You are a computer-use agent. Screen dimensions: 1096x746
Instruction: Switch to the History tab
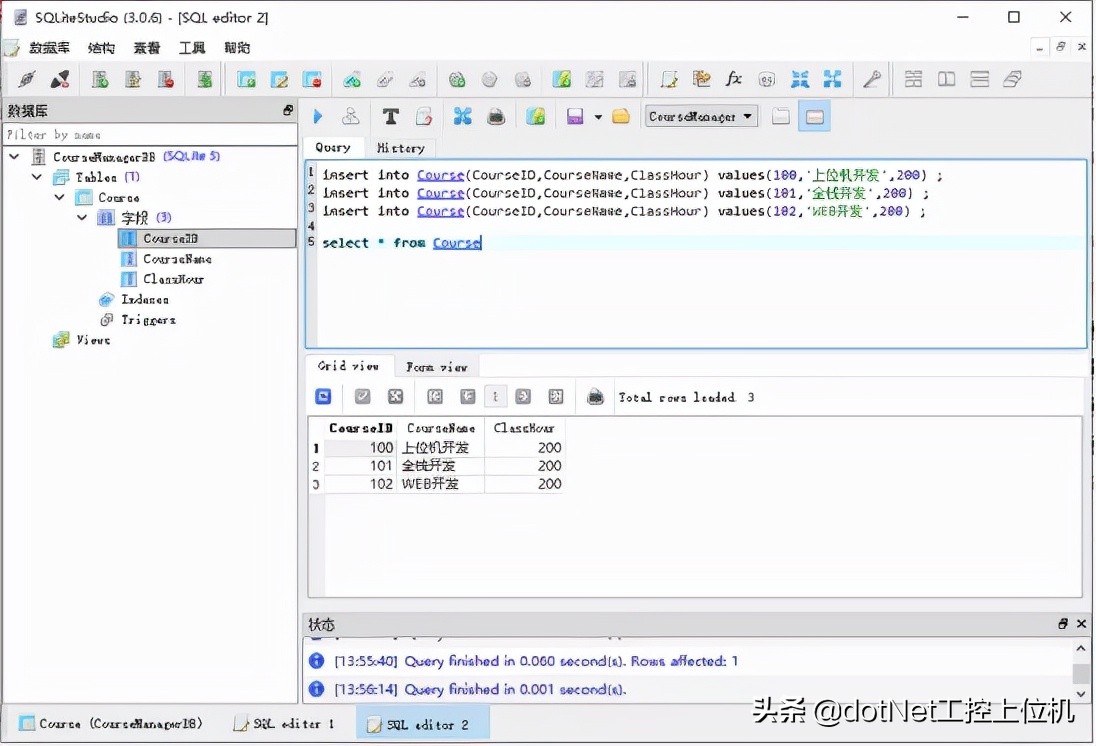[400, 148]
